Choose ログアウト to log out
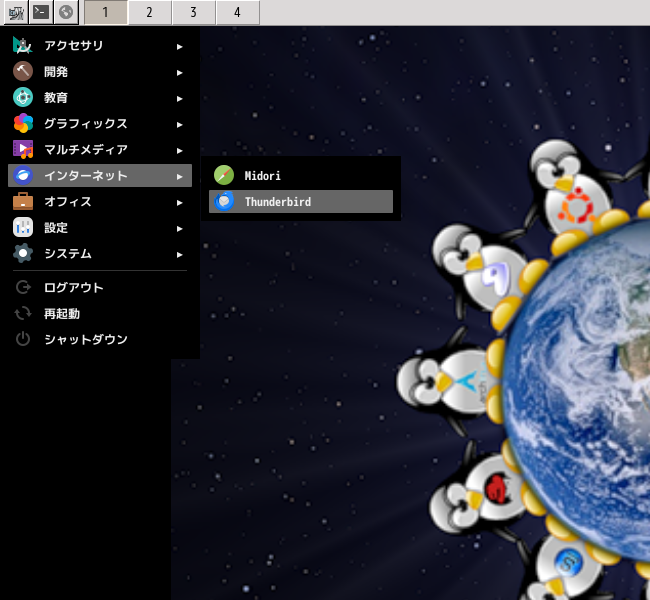The image size is (650, 600). click(x=100, y=287)
